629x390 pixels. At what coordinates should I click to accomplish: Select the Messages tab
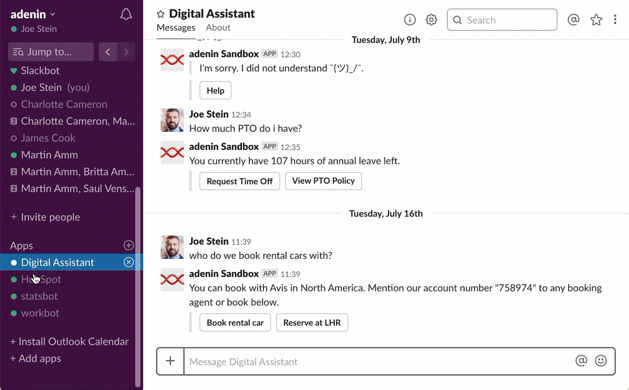point(176,28)
